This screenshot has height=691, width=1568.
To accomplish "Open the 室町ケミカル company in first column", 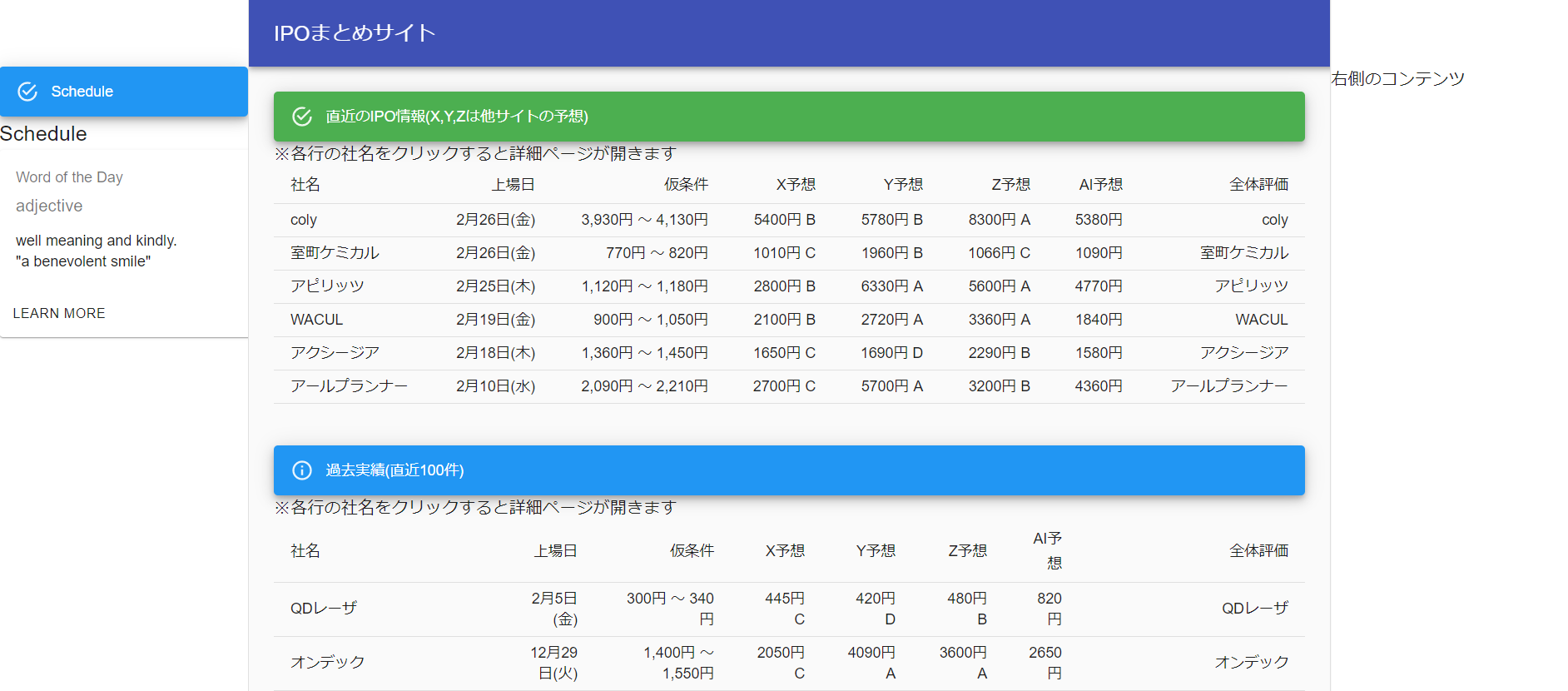I will click(335, 253).
